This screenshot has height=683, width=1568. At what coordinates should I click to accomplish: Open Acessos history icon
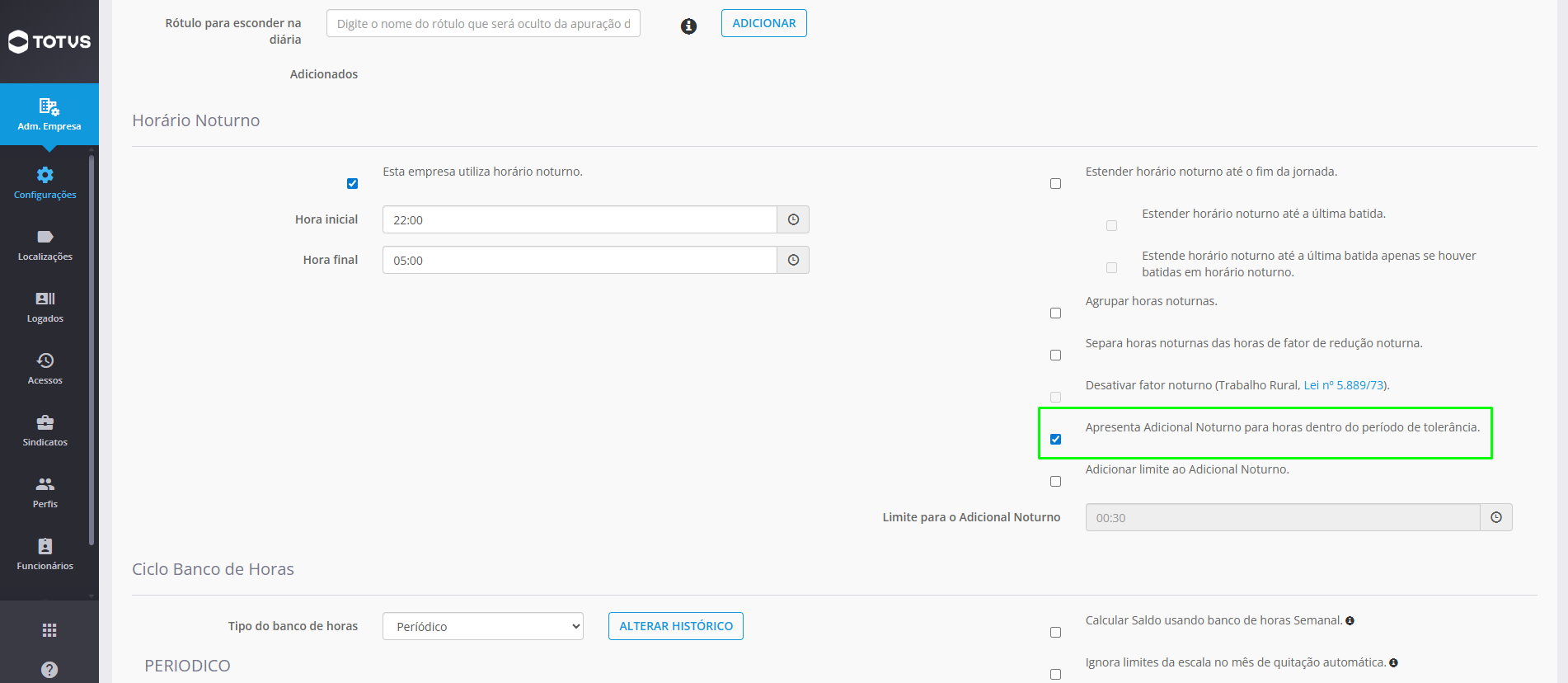coord(45,360)
